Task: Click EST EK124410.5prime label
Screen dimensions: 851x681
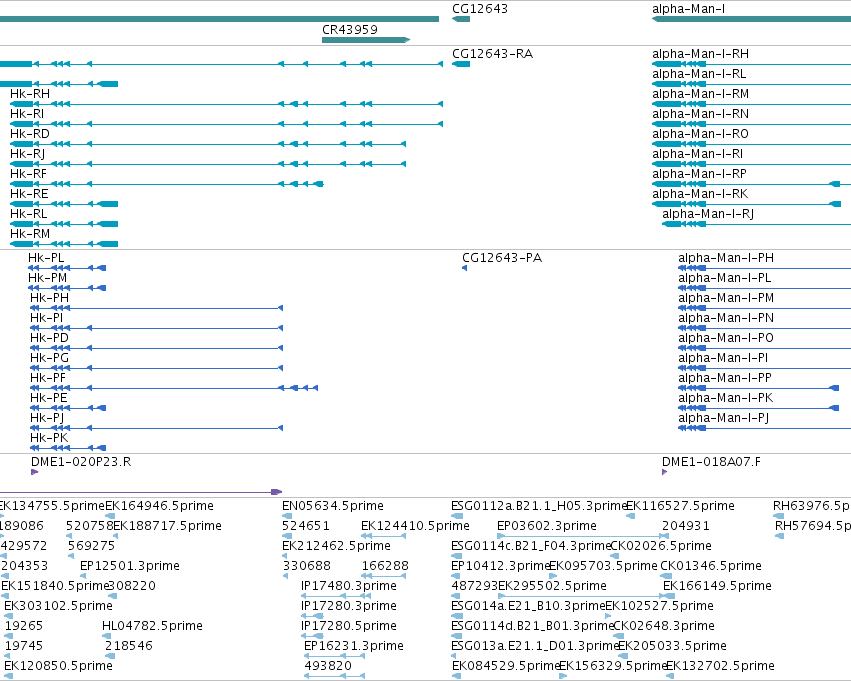Action: [415, 526]
